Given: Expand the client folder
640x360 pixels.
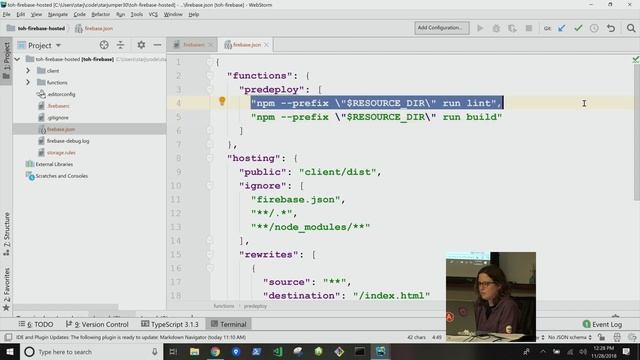Looking at the screenshot, I should tap(28, 71).
